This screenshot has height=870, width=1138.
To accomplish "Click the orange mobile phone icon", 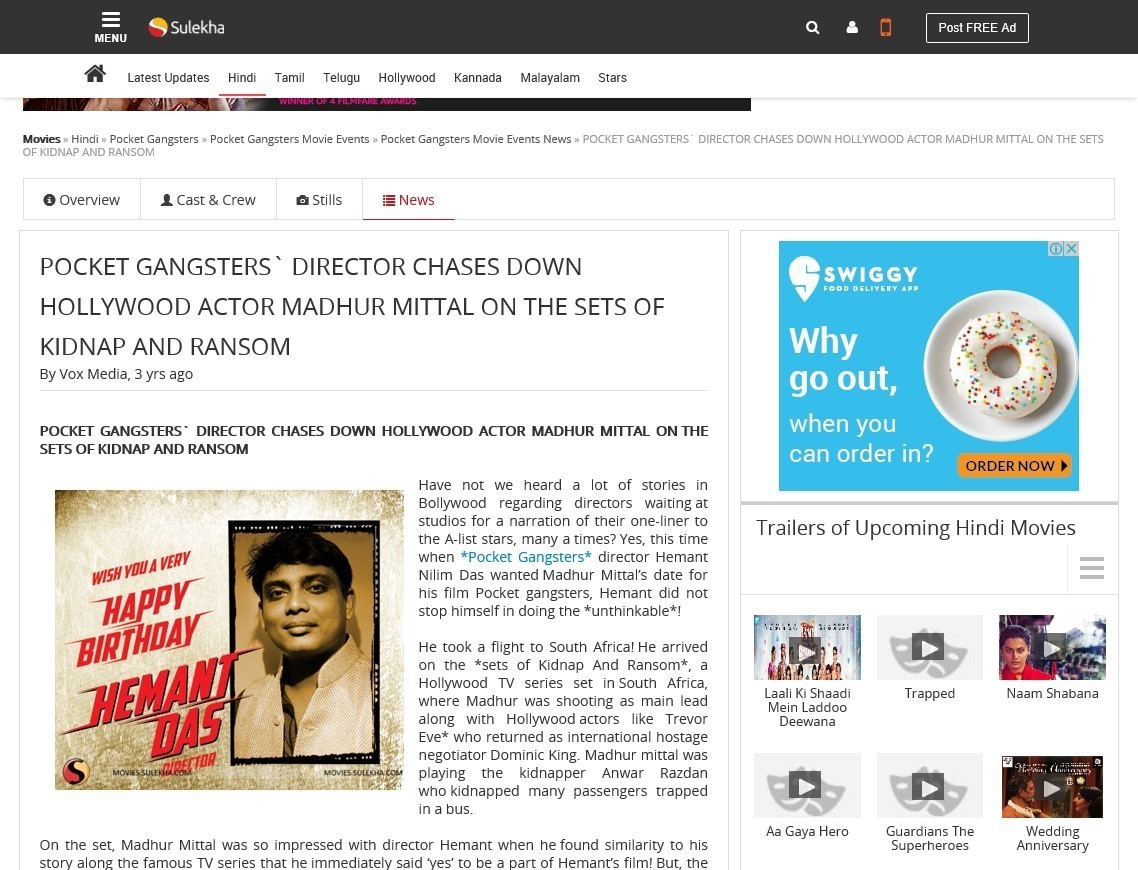I will 885,28.
